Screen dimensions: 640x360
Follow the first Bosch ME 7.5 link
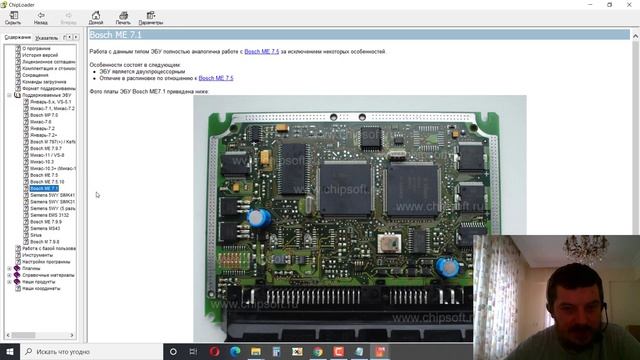pos(262,51)
